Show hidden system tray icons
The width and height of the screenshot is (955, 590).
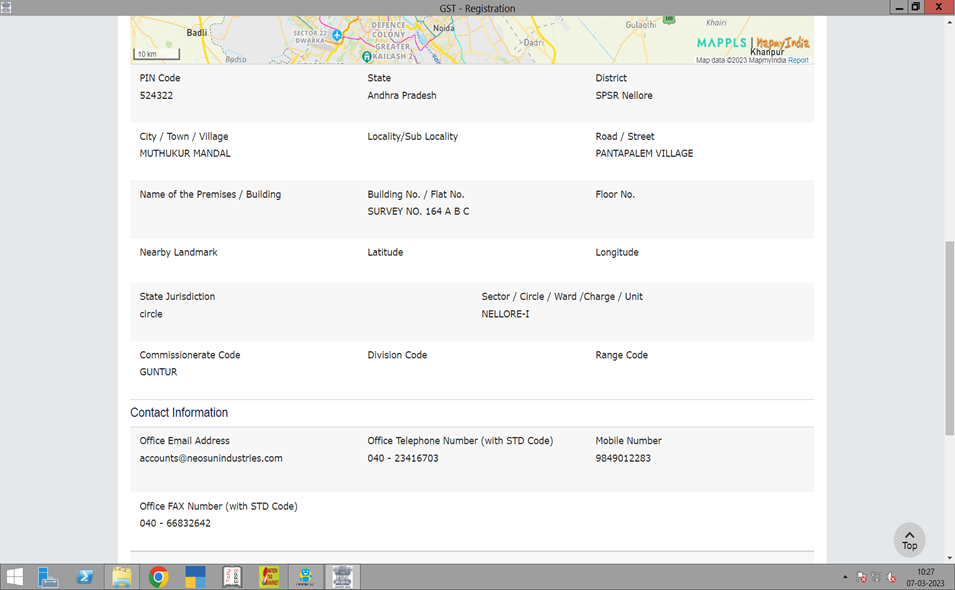pos(845,577)
